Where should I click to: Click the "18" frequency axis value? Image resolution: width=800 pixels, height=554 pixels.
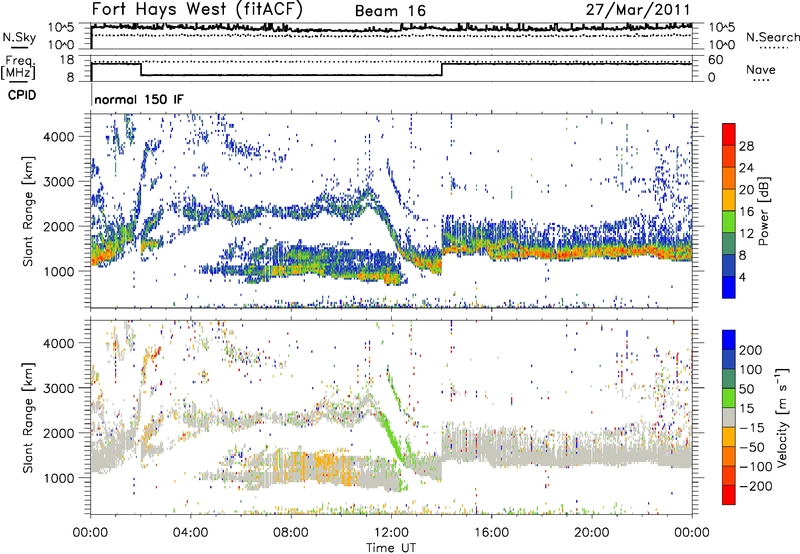click(67, 60)
